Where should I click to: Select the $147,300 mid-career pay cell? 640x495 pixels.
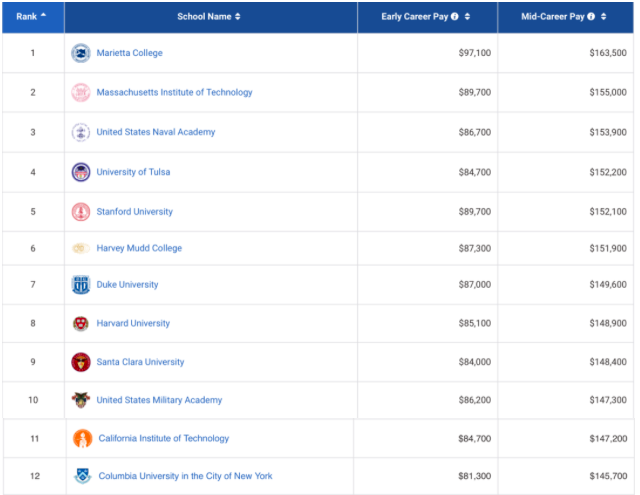click(566, 400)
